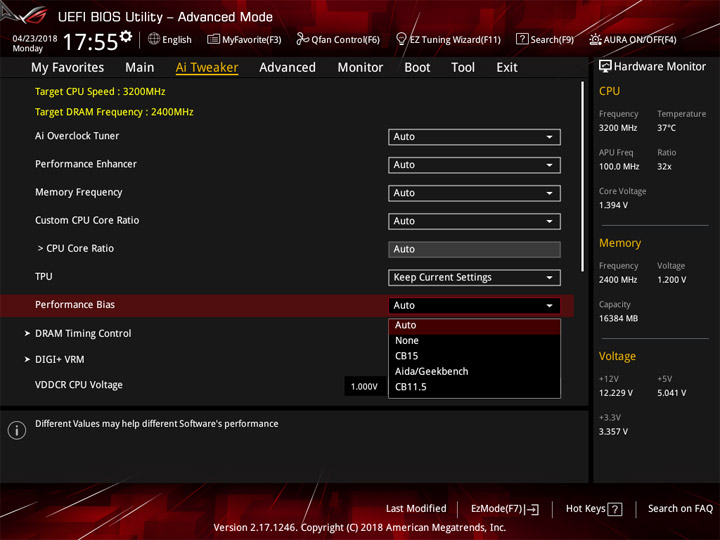
Task: Toggle AURA ON/OFF(F4)
Action: 633,39
